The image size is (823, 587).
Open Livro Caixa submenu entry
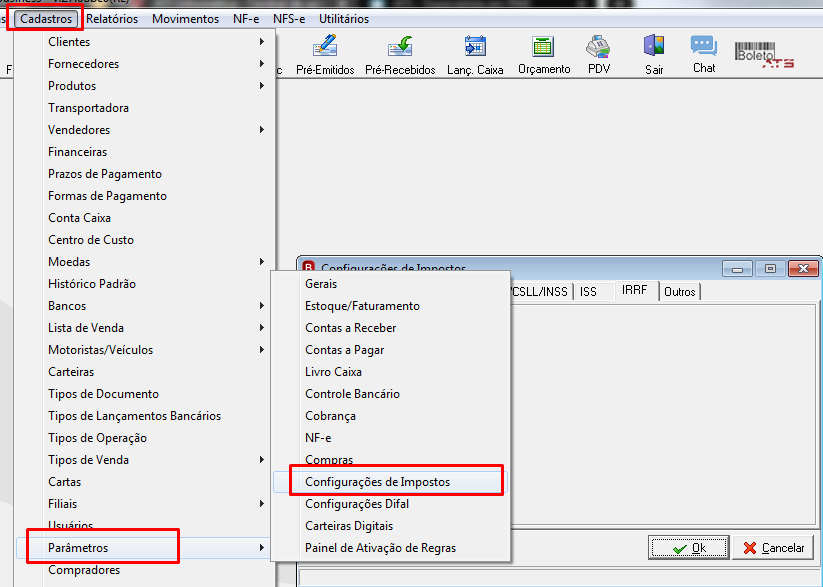[391, 372]
